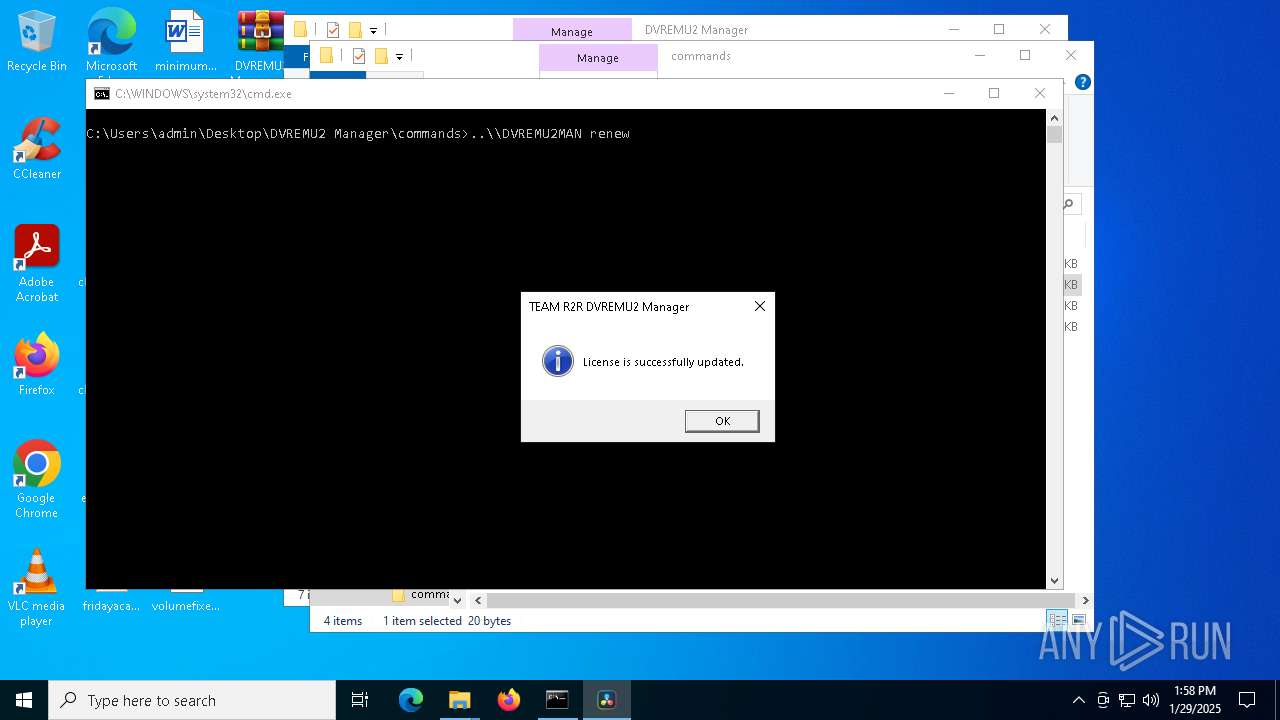Open the notification center

(1247, 700)
